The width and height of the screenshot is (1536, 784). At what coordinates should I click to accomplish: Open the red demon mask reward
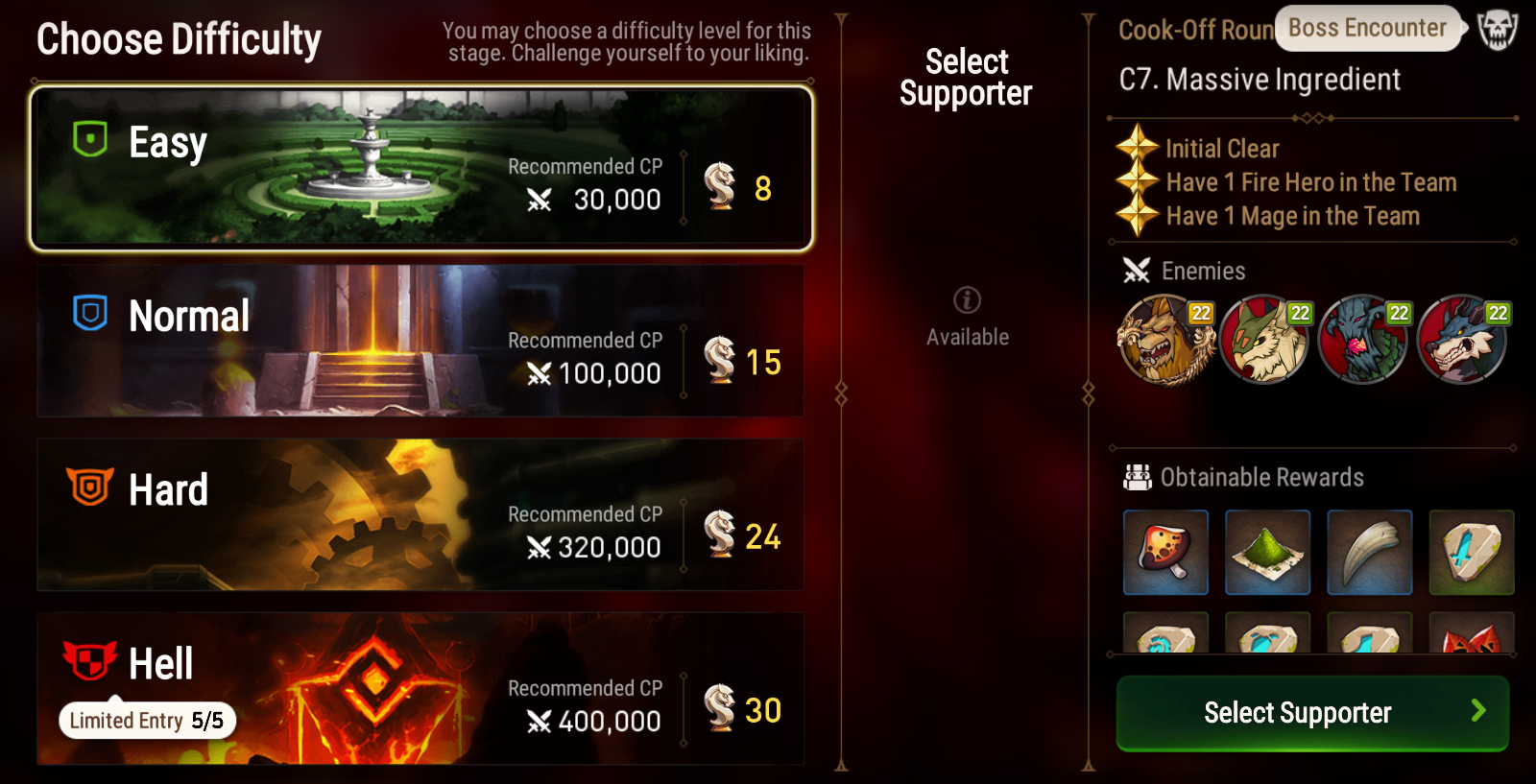1471,633
